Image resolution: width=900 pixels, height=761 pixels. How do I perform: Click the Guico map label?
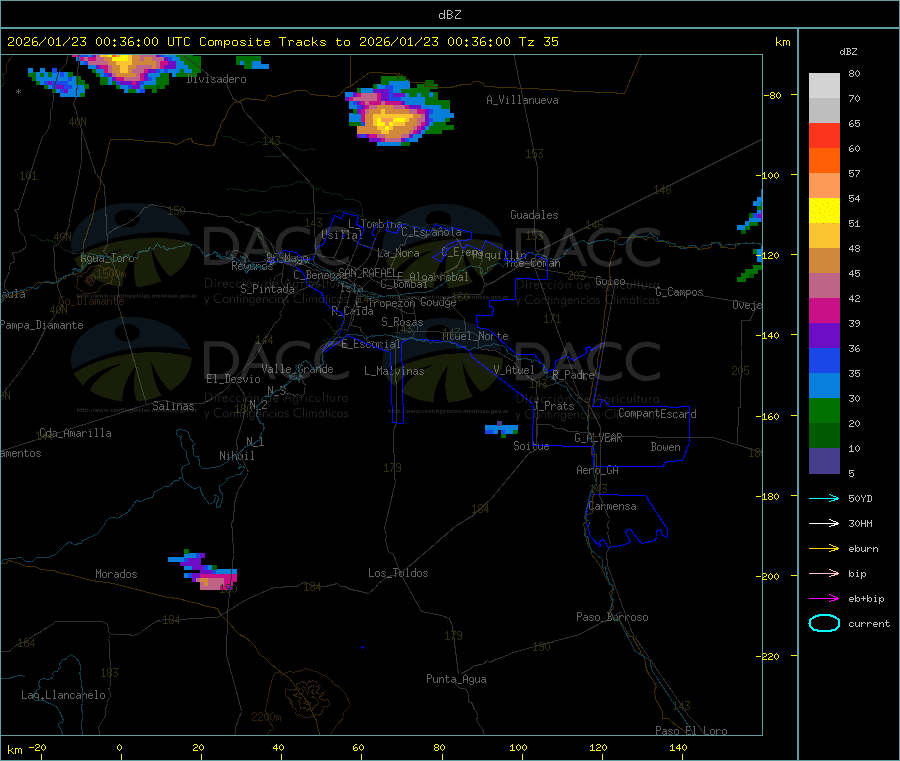coord(610,281)
